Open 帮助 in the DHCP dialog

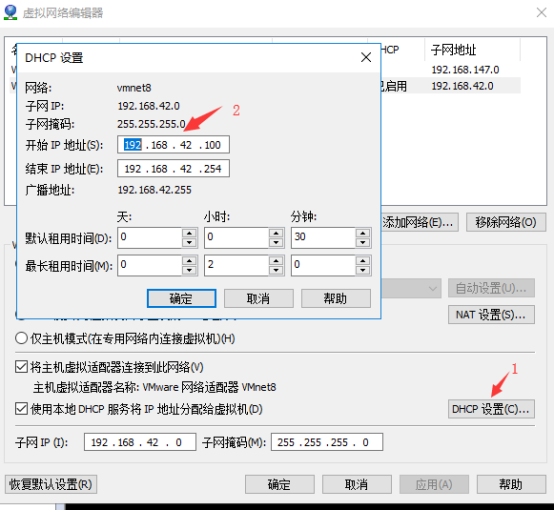(x=336, y=299)
